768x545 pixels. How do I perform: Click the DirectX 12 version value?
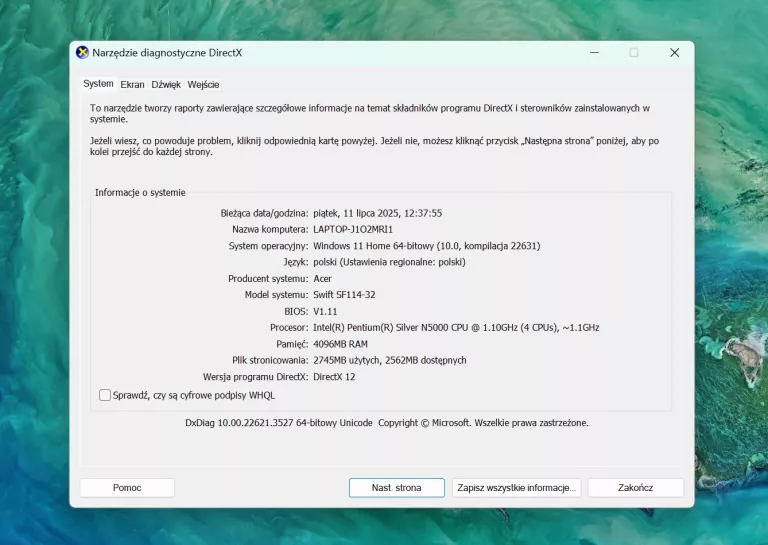coord(334,377)
